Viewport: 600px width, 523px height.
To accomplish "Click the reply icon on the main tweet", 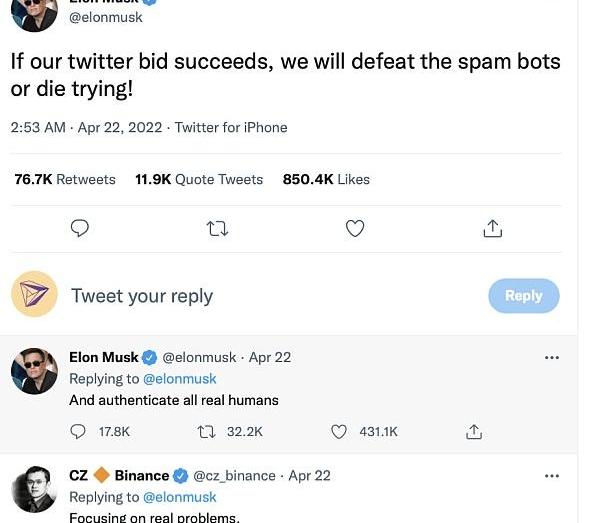I will (80, 229).
